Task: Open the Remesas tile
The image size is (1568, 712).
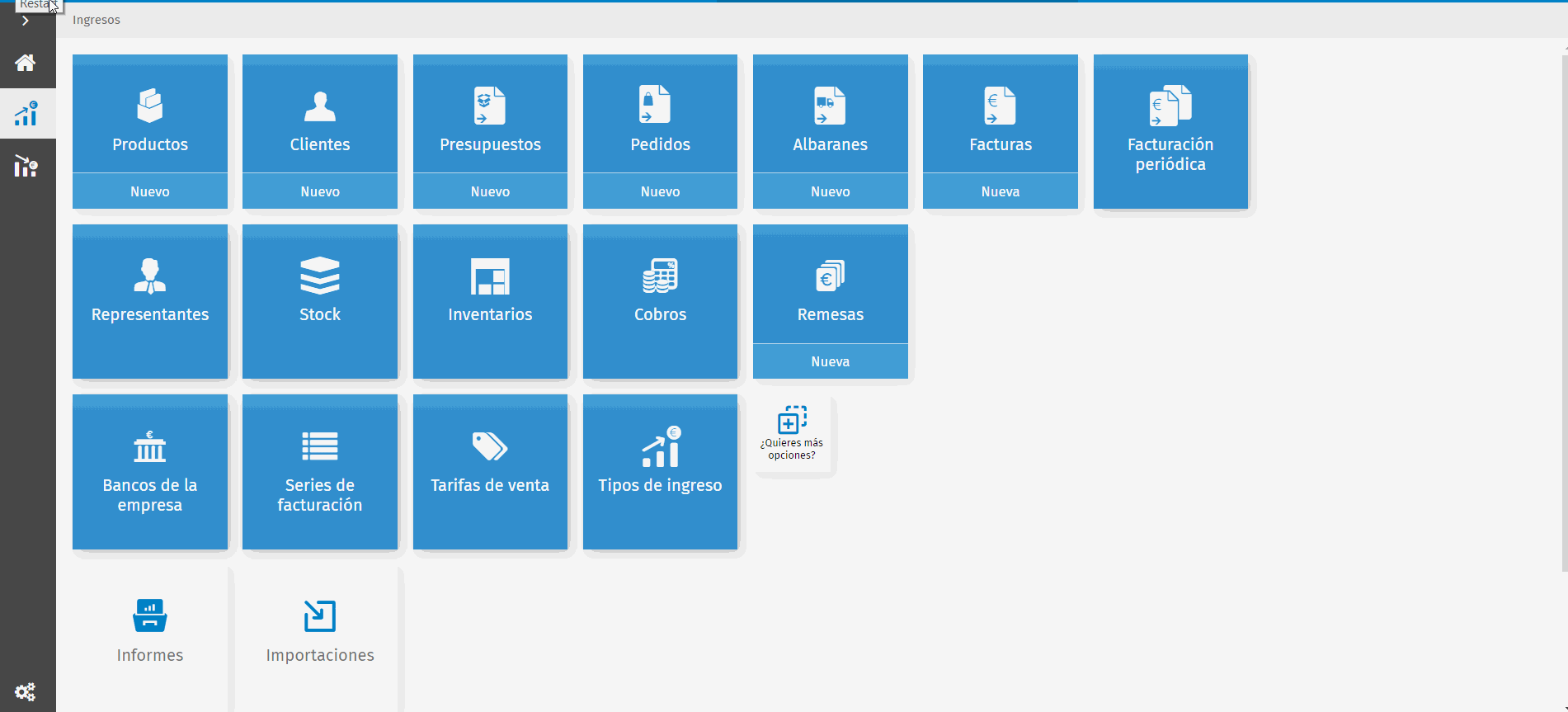Action: tap(831, 284)
